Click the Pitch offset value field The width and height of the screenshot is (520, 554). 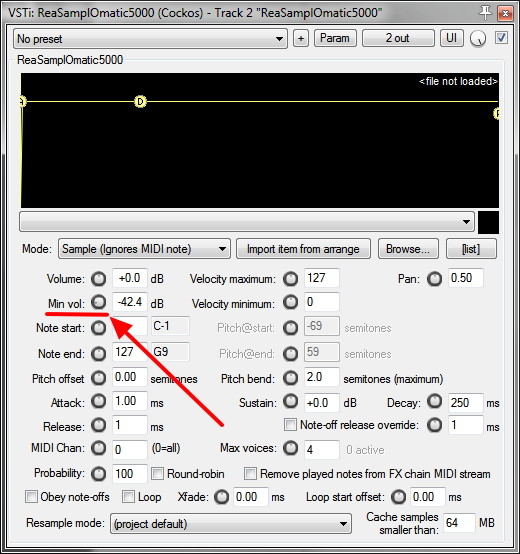(x=130, y=377)
